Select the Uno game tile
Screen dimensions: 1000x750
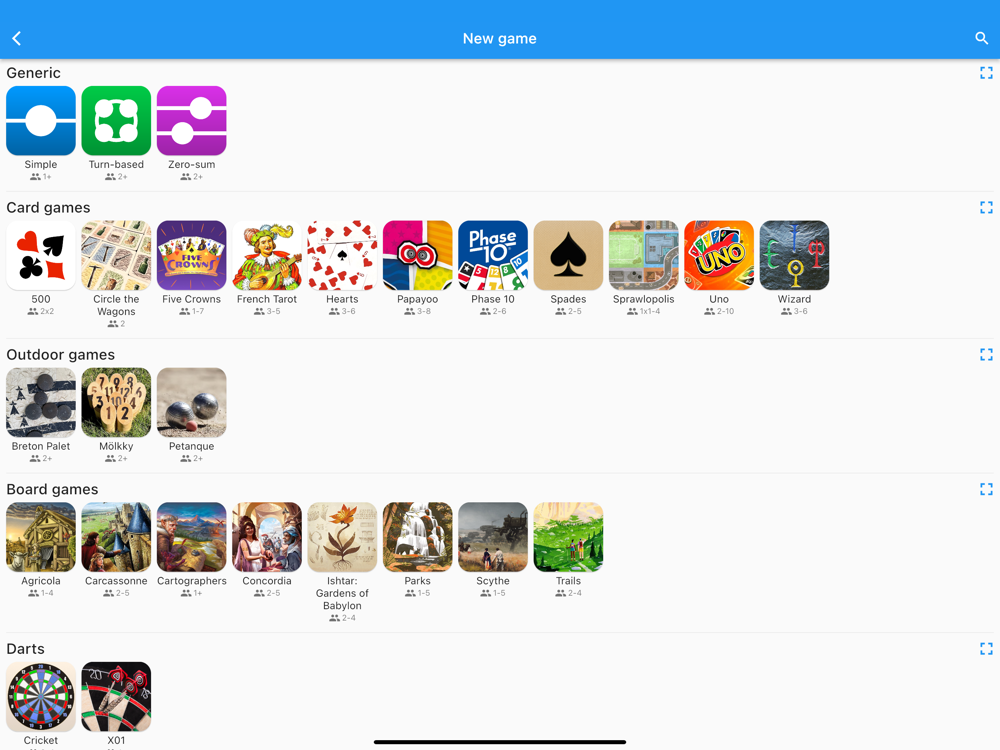(719, 255)
